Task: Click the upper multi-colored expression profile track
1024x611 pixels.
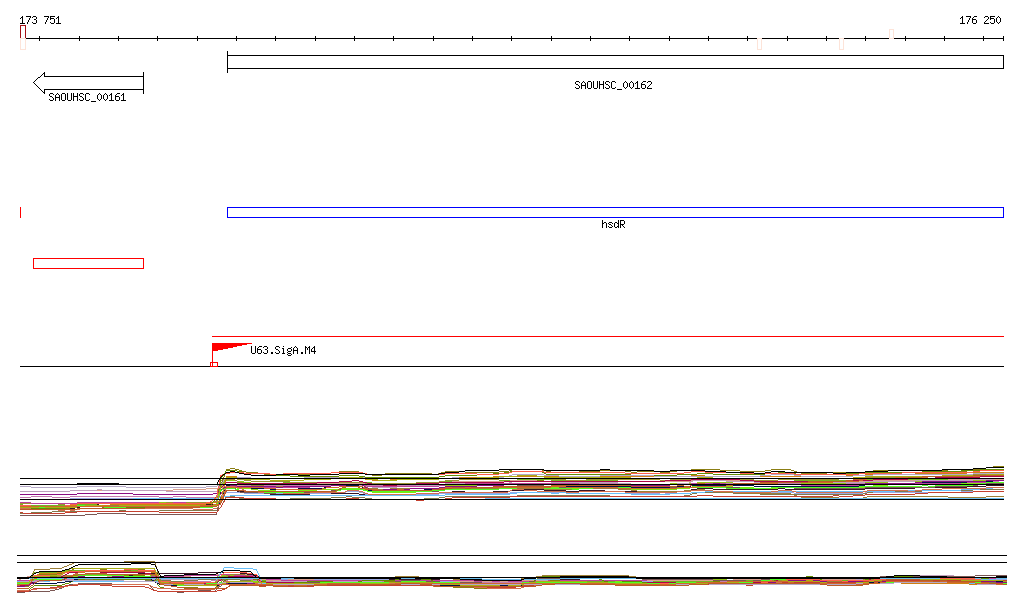Action: [512, 490]
